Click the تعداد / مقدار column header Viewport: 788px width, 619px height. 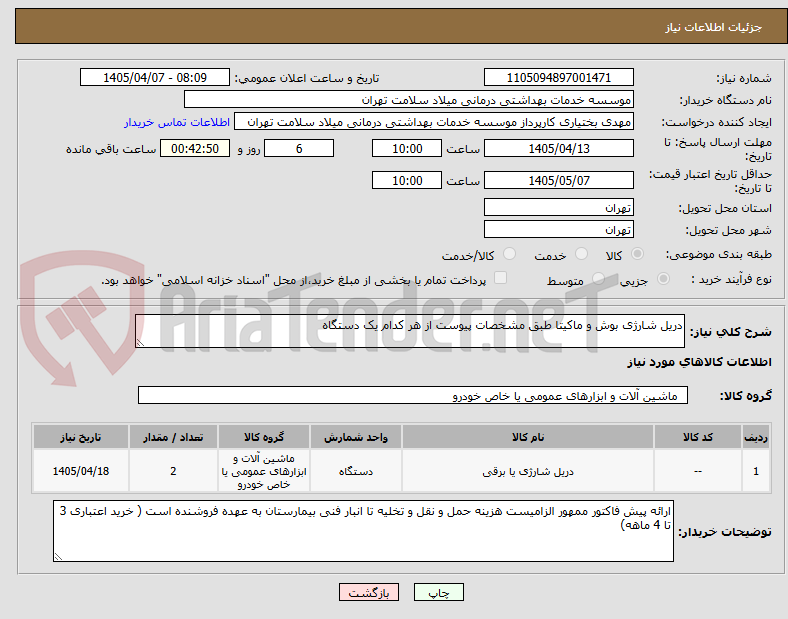(x=173, y=437)
